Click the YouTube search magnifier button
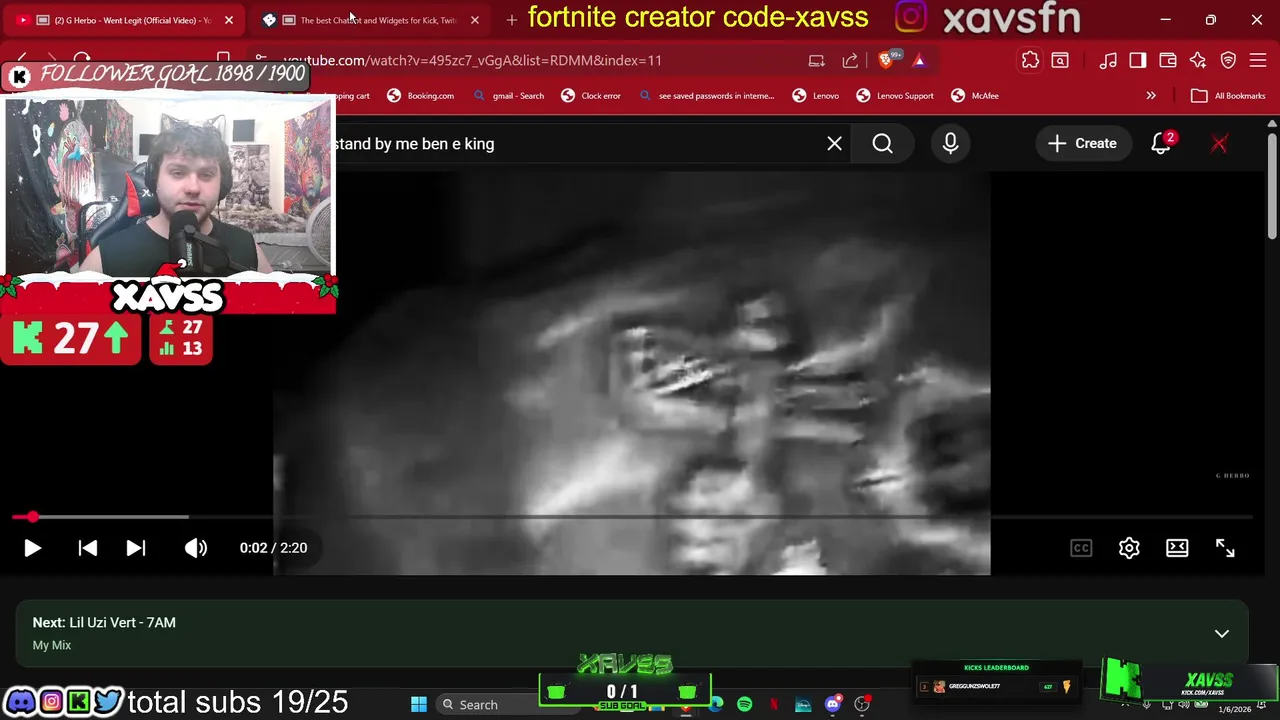Viewport: 1280px width, 720px height. tap(882, 144)
